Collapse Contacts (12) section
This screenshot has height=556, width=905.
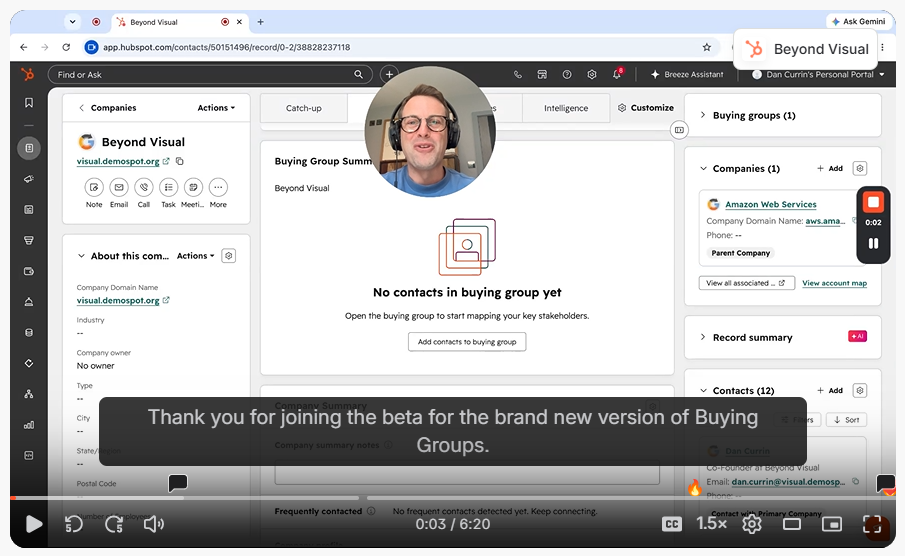(703, 391)
